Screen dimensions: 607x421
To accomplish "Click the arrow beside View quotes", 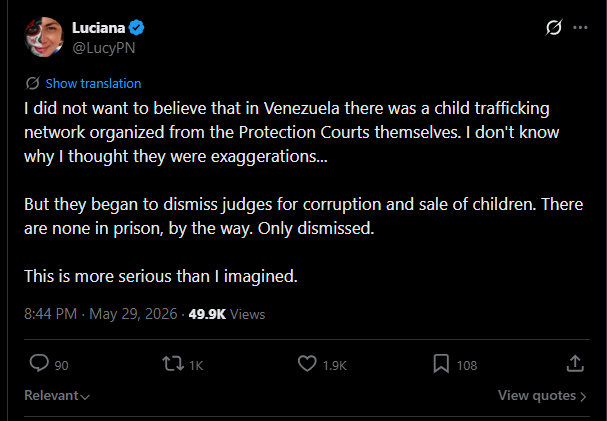I will click(x=583, y=397).
